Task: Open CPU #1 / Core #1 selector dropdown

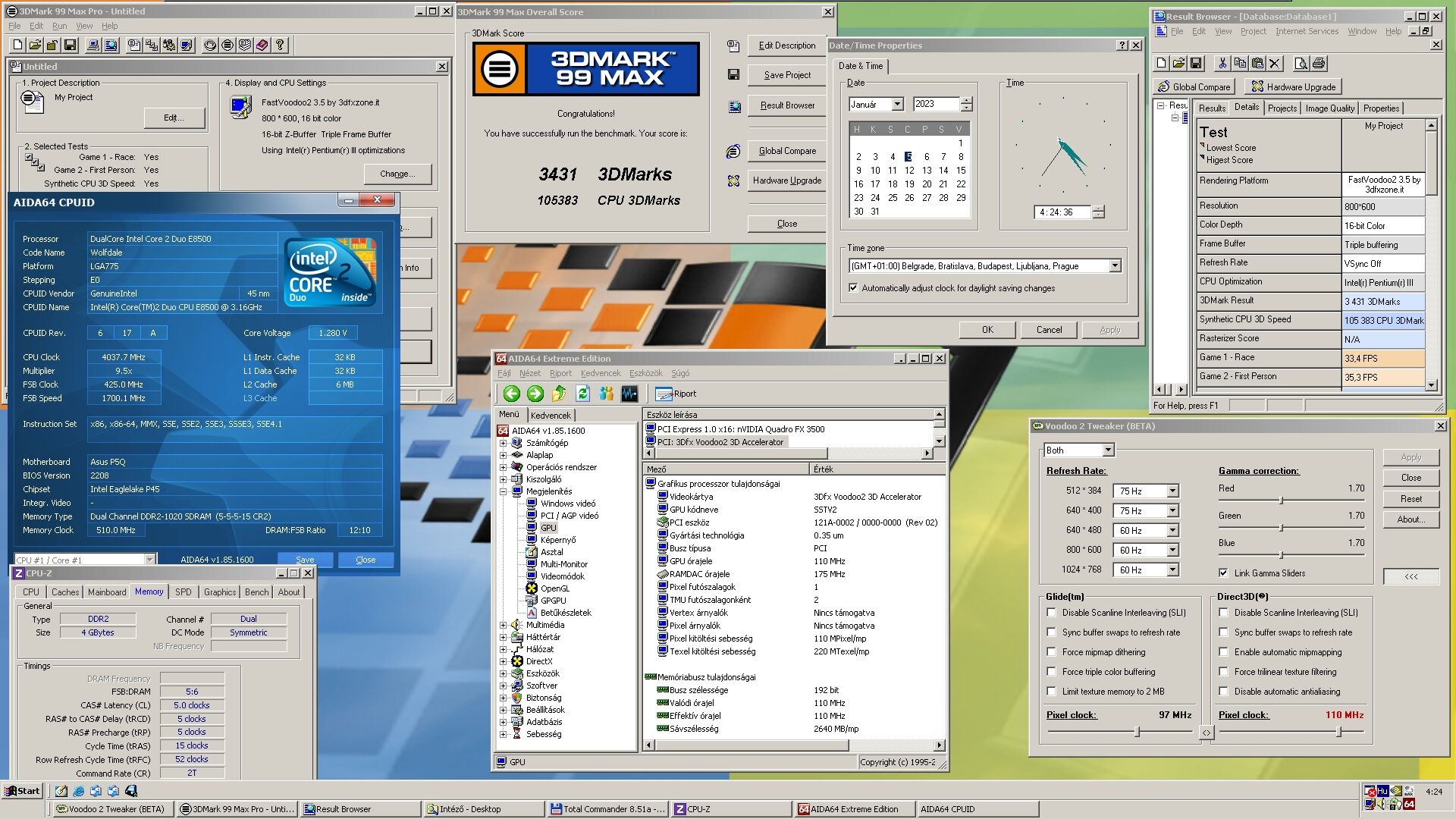Action: [x=149, y=560]
